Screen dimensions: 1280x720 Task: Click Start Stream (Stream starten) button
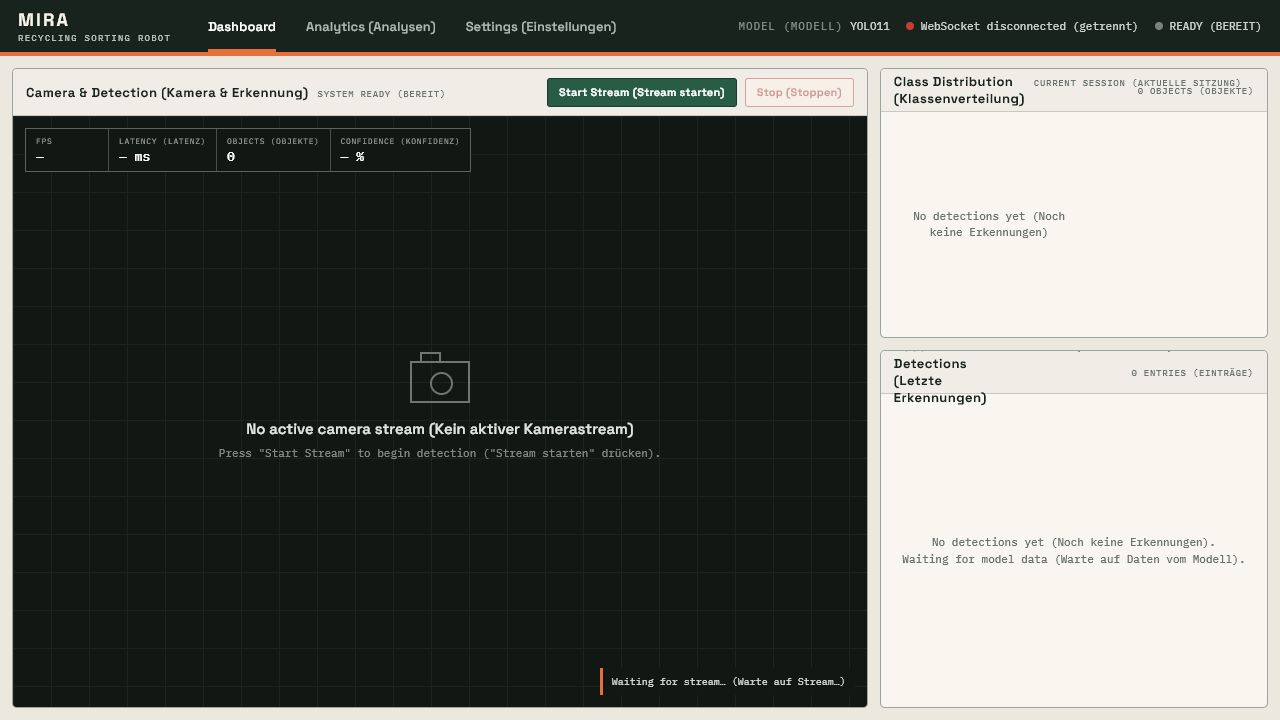(642, 92)
